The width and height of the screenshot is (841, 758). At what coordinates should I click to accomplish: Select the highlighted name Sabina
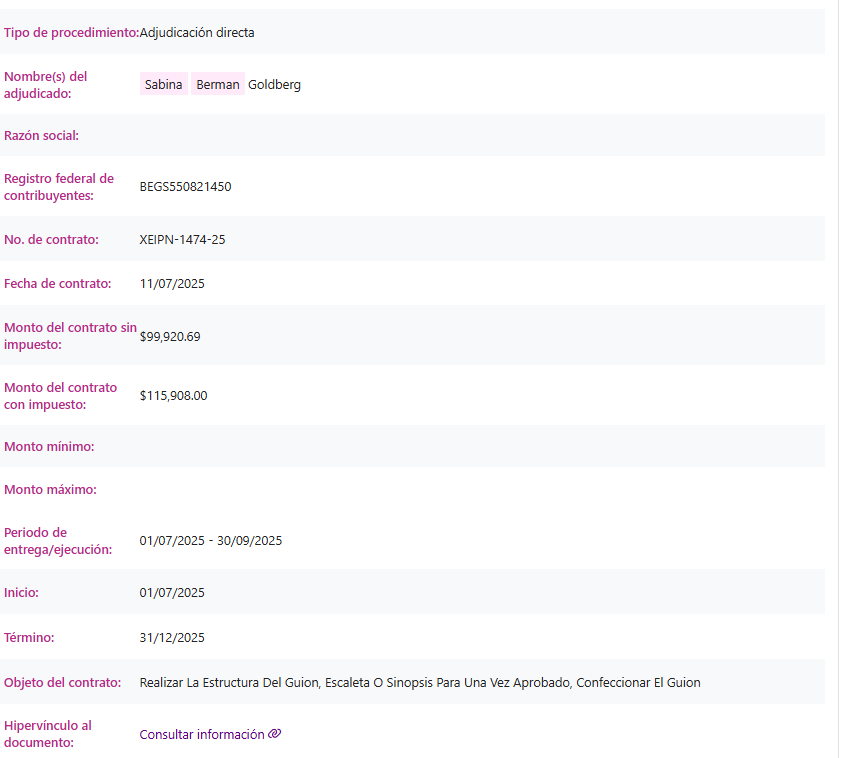click(164, 84)
